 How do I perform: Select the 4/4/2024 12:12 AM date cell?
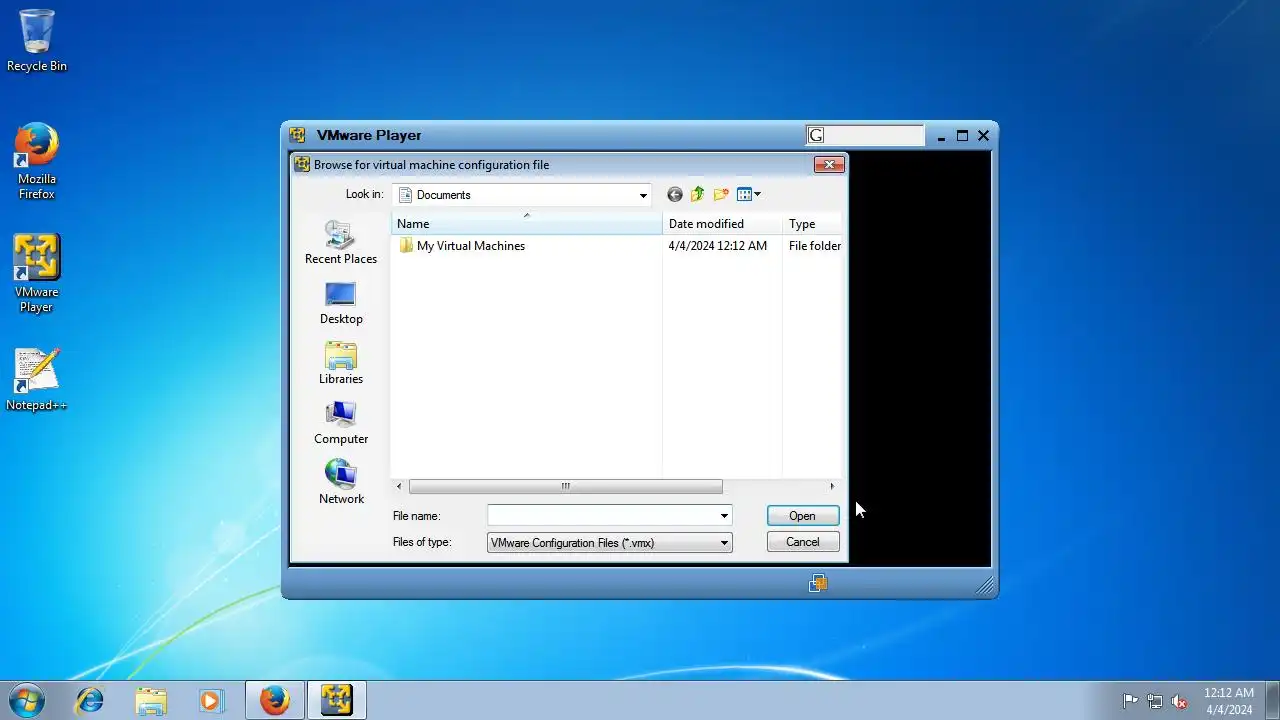coord(718,246)
